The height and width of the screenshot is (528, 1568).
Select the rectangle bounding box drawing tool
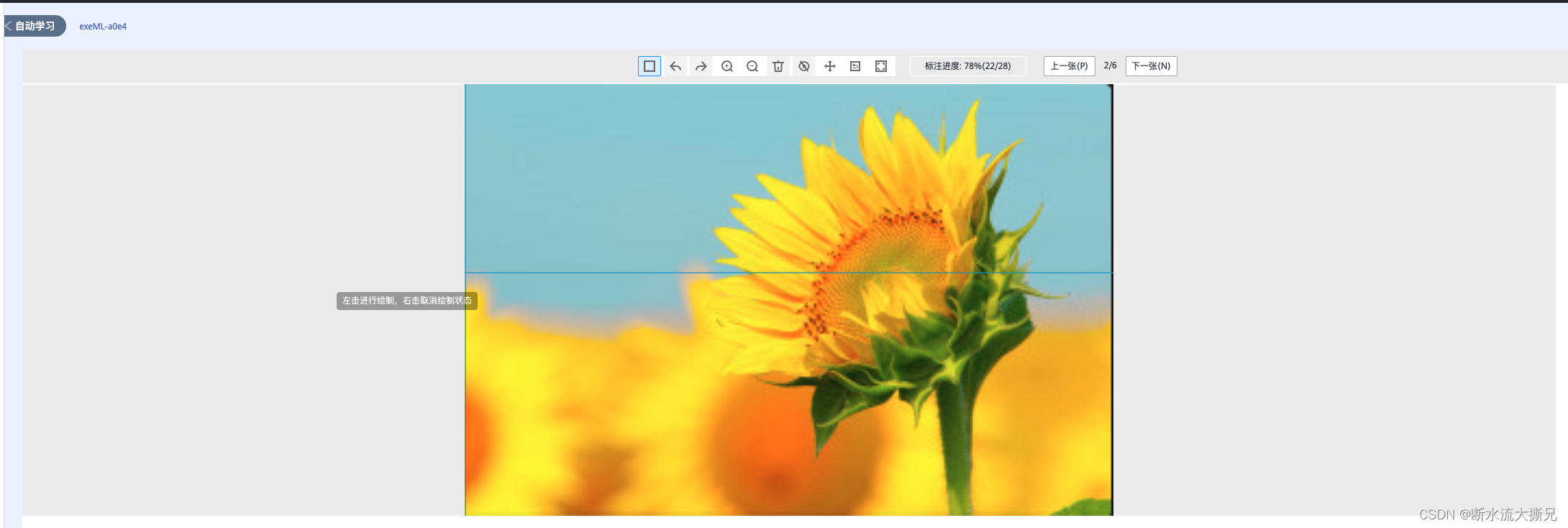click(x=649, y=66)
